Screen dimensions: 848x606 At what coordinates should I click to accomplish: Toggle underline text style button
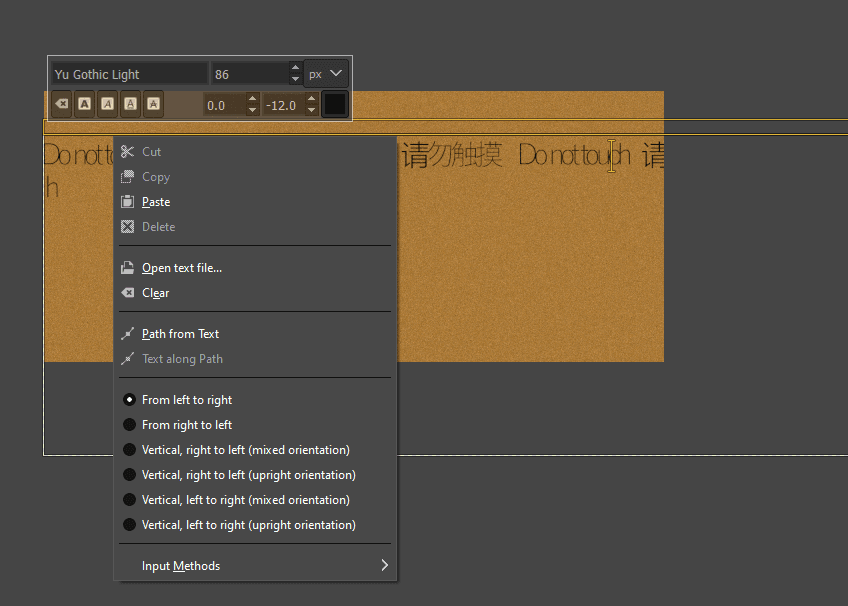pyautogui.click(x=130, y=104)
